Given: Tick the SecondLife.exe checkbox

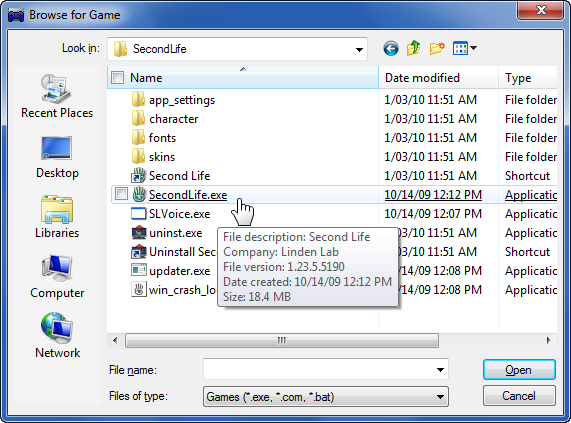Looking at the screenshot, I should pyautogui.click(x=121, y=194).
